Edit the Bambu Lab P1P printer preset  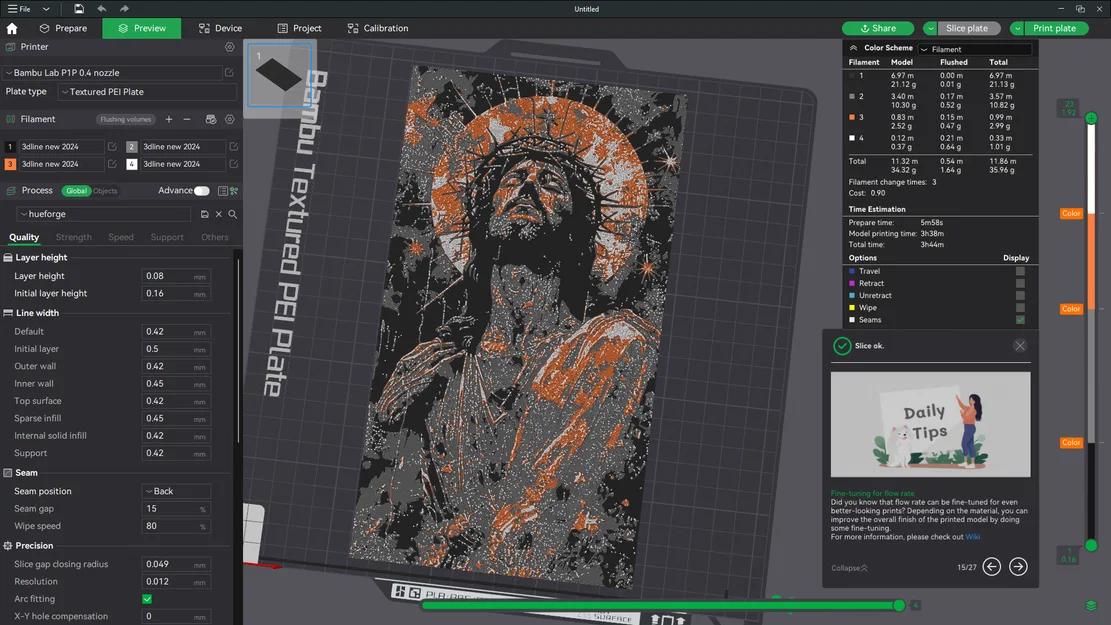click(x=229, y=72)
